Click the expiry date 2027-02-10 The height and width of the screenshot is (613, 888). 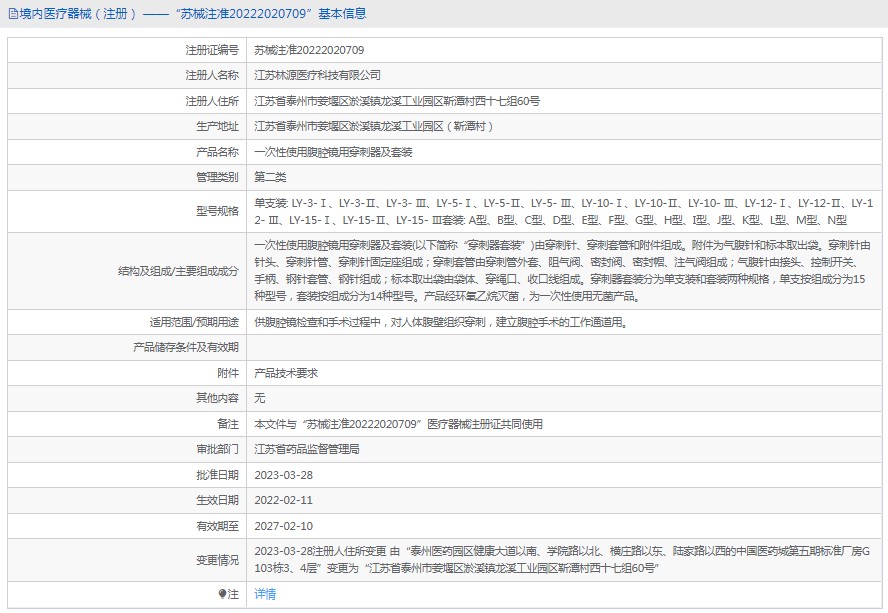284,526
